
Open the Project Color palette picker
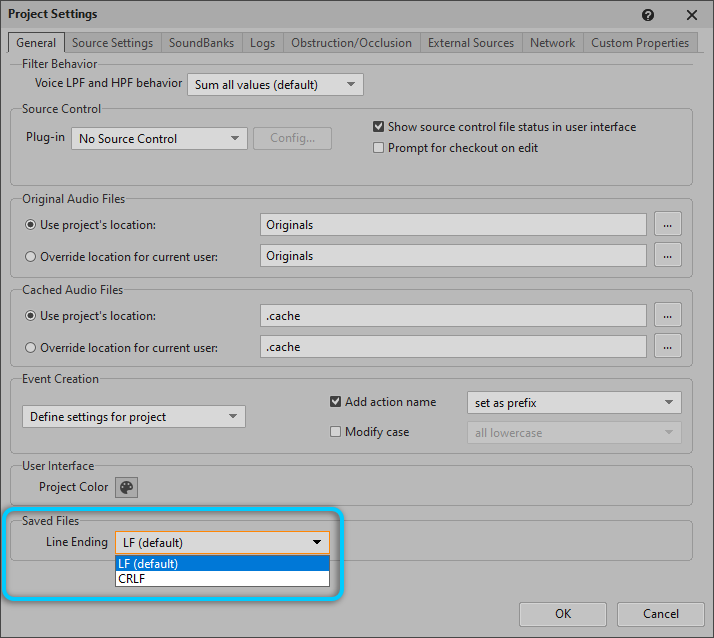[127, 487]
